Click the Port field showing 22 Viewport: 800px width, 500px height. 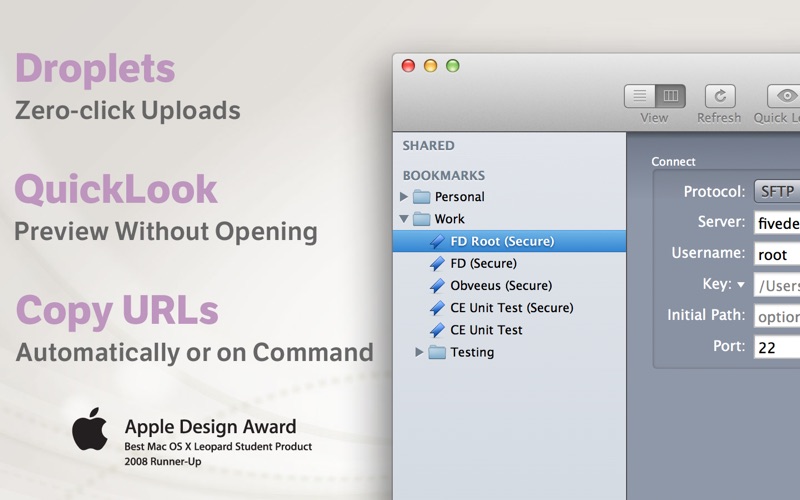pyautogui.click(x=777, y=347)
